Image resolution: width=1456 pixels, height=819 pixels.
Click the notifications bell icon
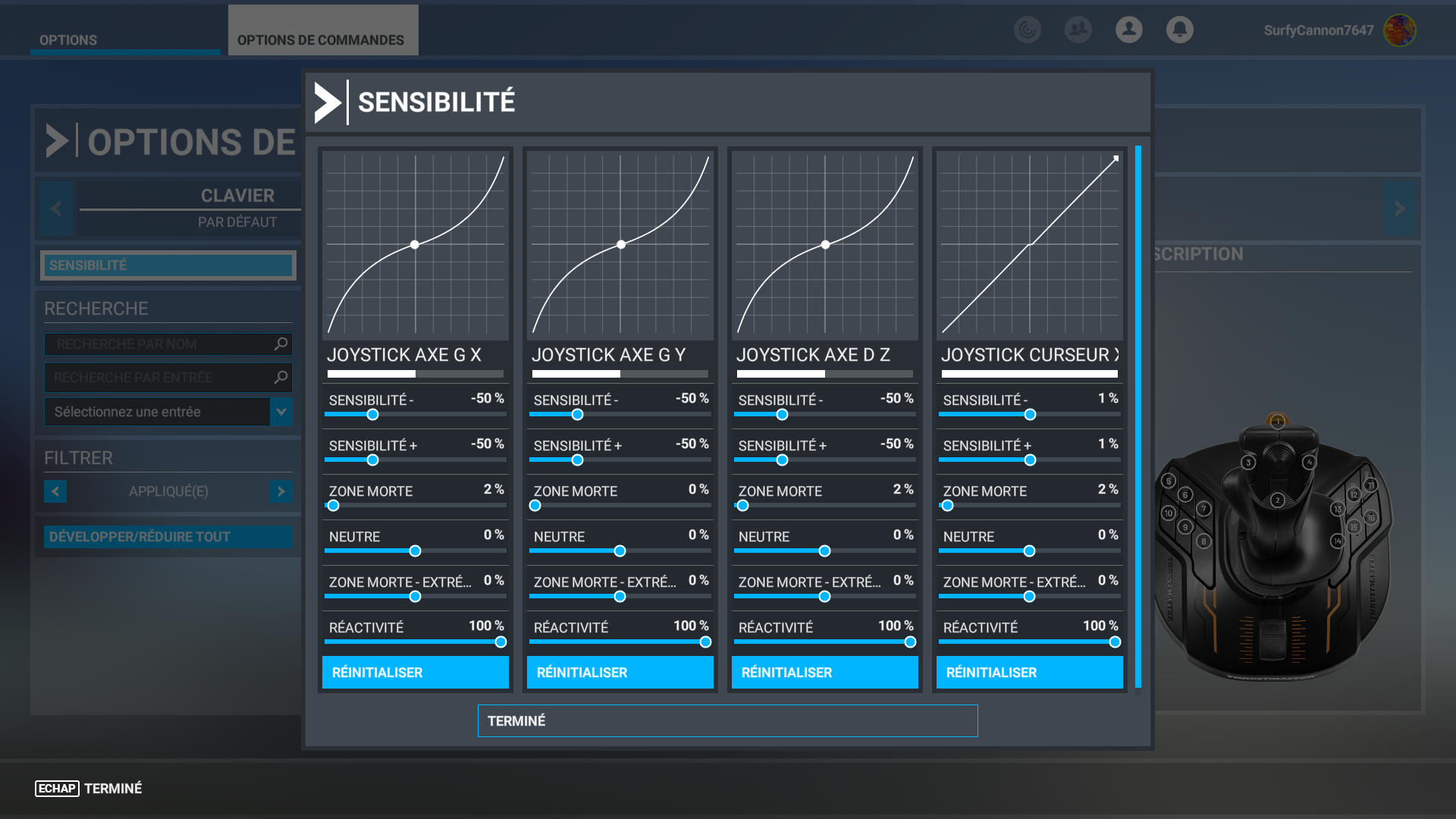(1179, 30)
